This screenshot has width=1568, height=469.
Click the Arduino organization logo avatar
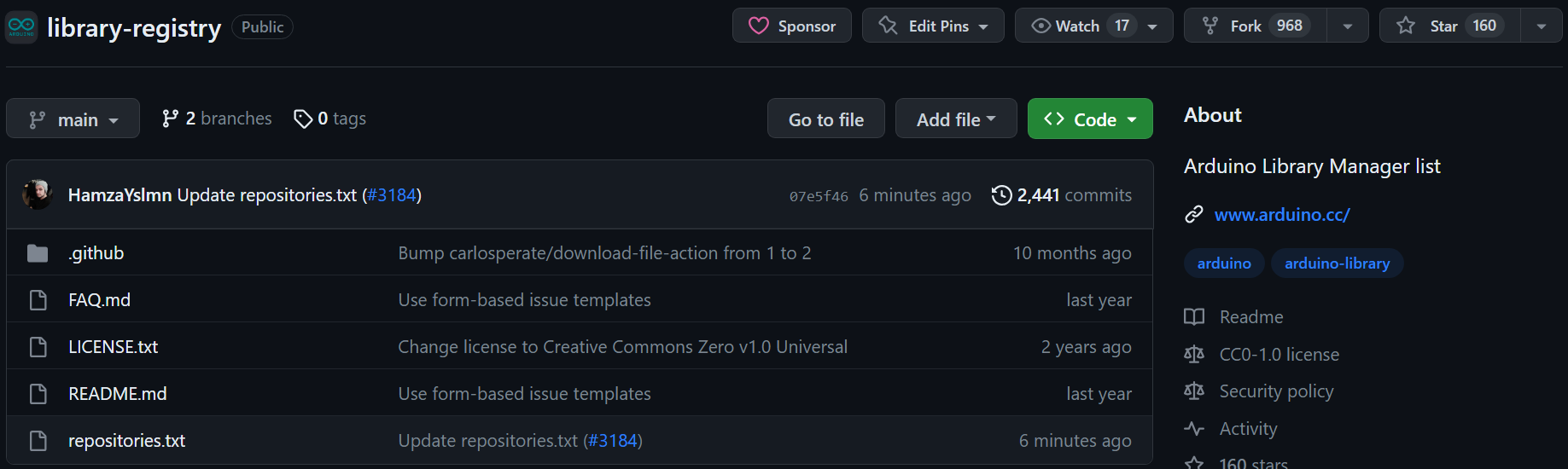(21, 26)
